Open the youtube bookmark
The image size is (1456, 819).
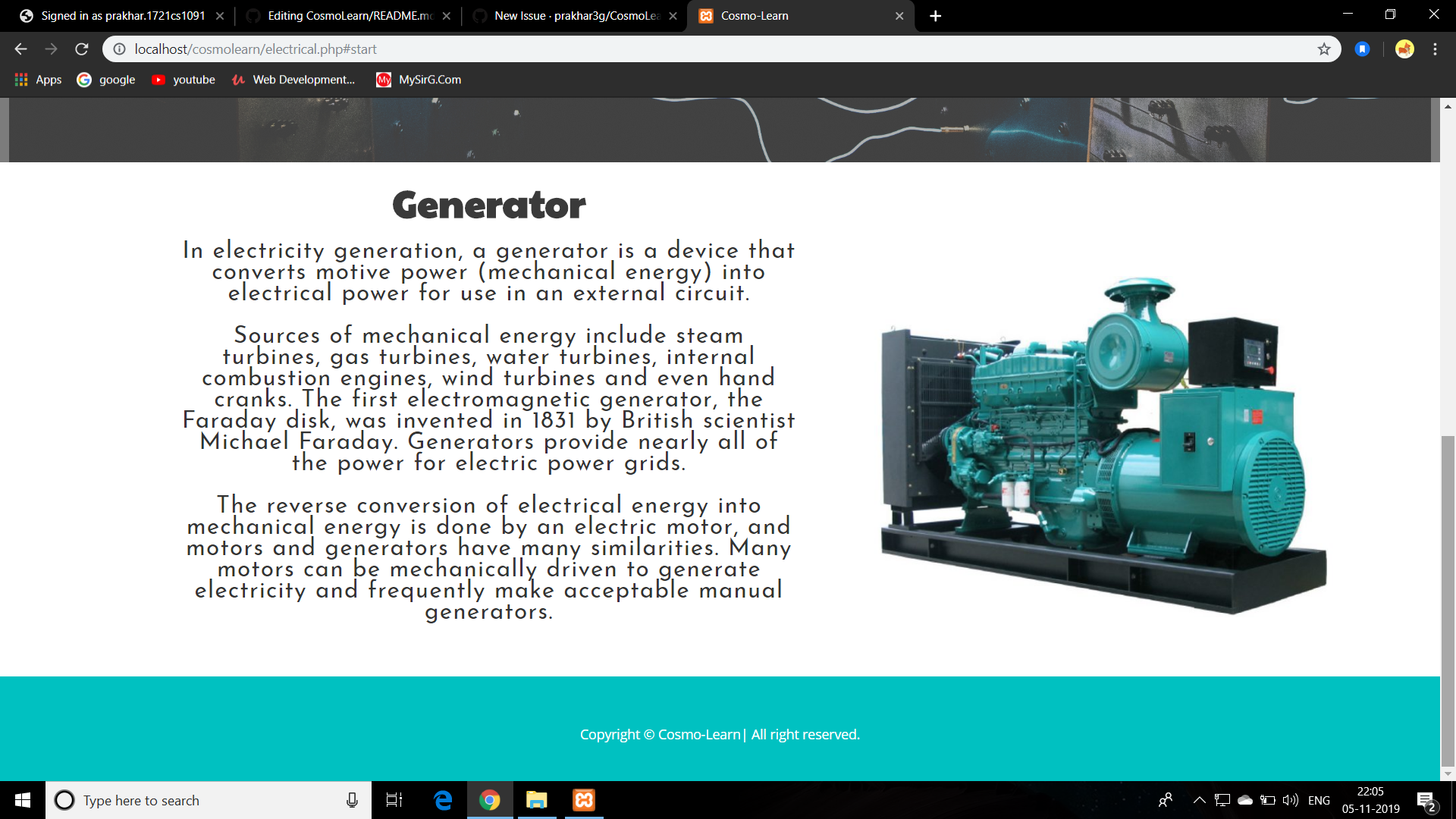[x=184, y=80]
